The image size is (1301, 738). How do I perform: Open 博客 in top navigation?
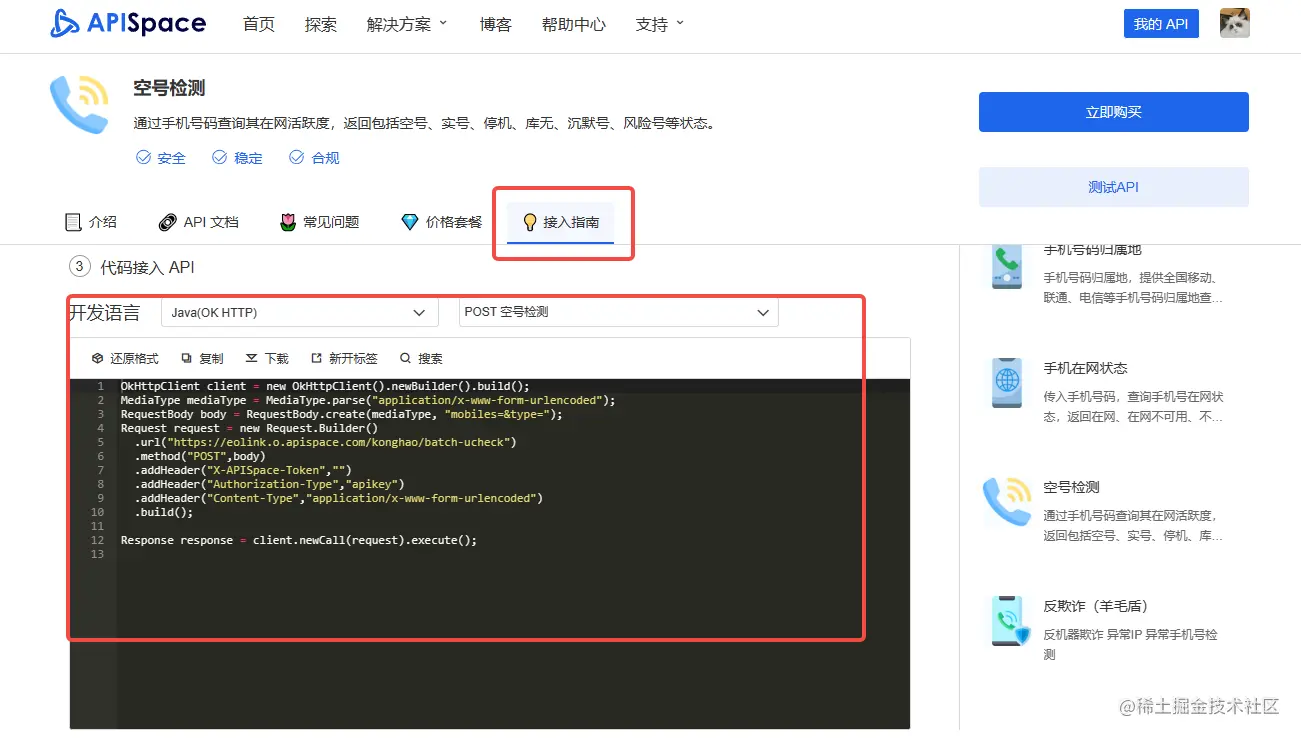pos(496,24)
